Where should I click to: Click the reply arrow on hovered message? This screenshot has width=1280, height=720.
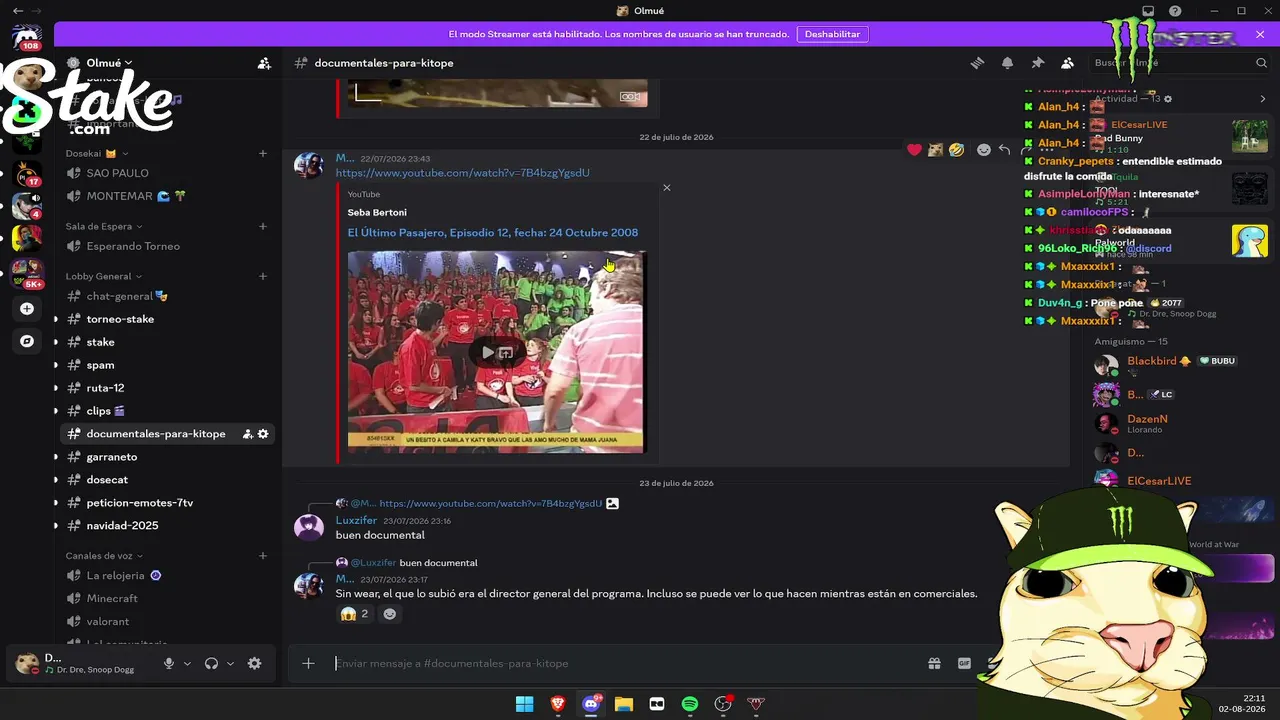pyautogui.click(x=1005, y=150)
